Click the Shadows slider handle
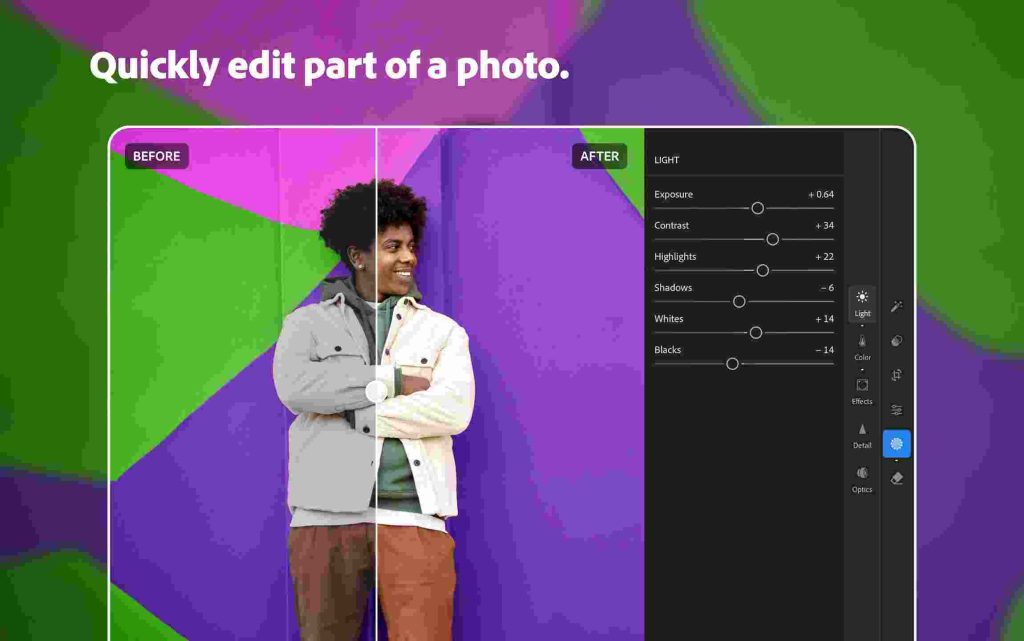This screenshot has height=641, width=1024. (739, 302)
